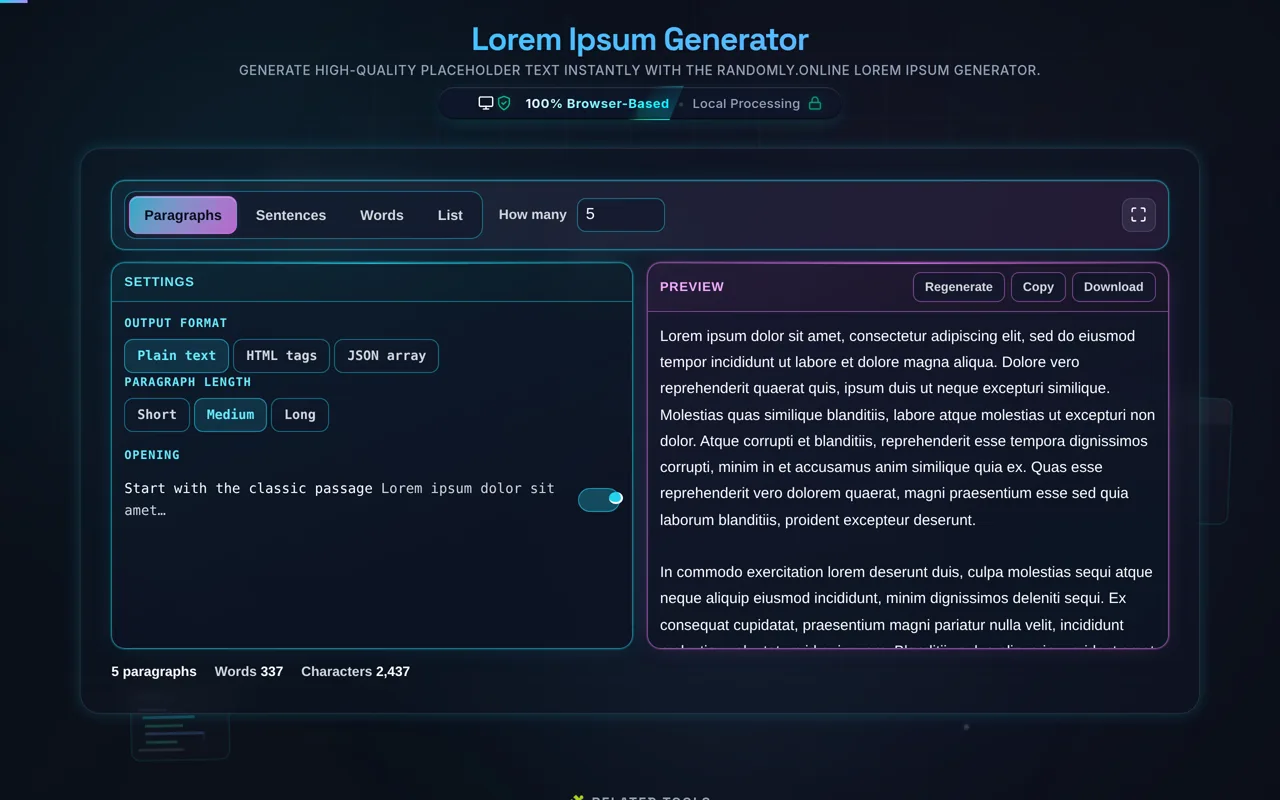Screen dimensions: 1280x800
Task: Click the SETTINGS panel heading
Action: (x=159, y=282)
